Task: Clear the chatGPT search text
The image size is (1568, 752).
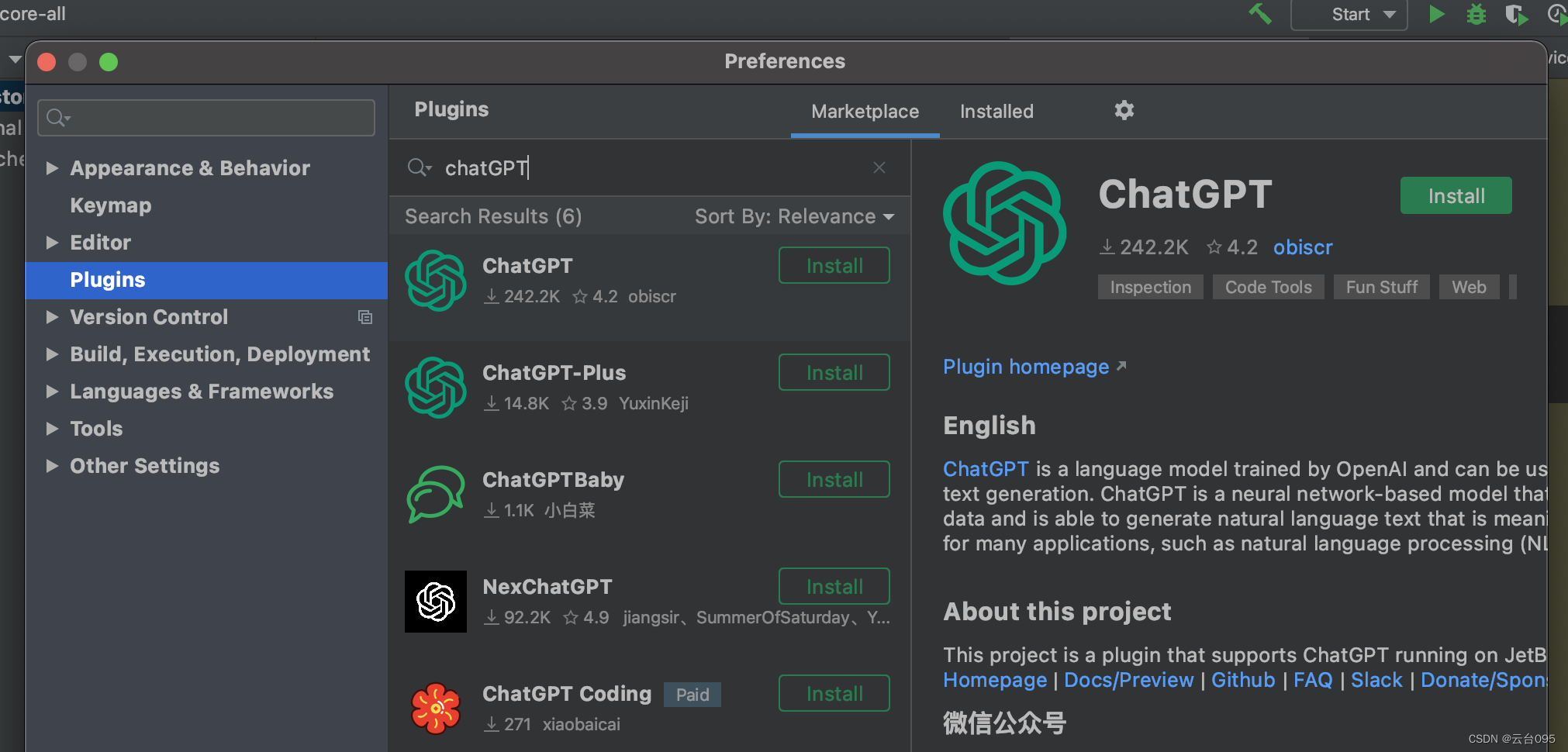Action: point(879,167)
